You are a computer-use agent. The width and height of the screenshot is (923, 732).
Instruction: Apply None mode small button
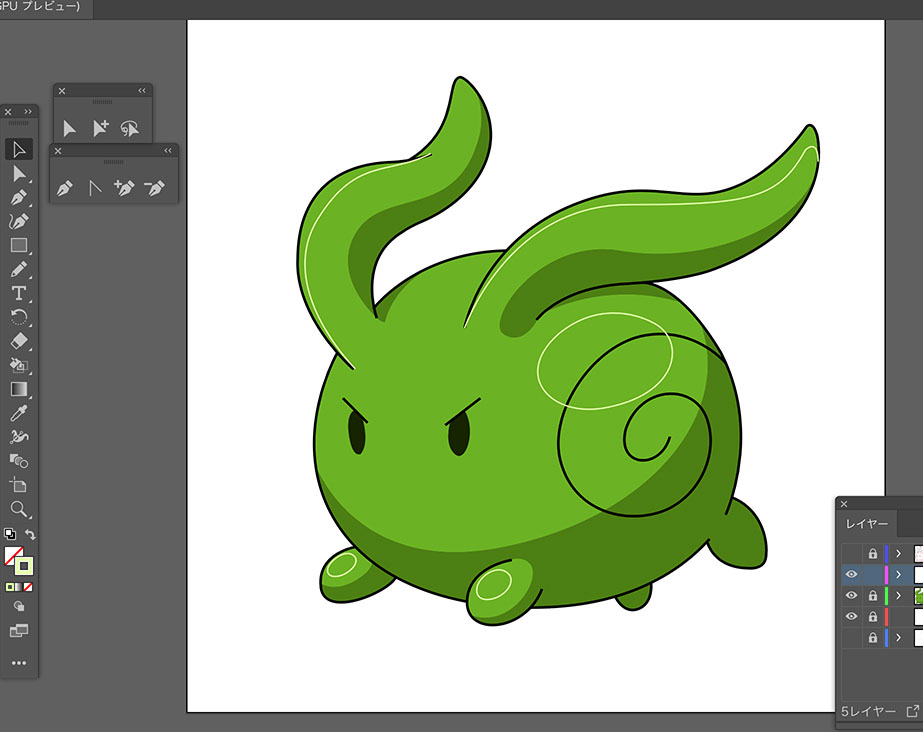pyautogui.click(x=28, y=587)
